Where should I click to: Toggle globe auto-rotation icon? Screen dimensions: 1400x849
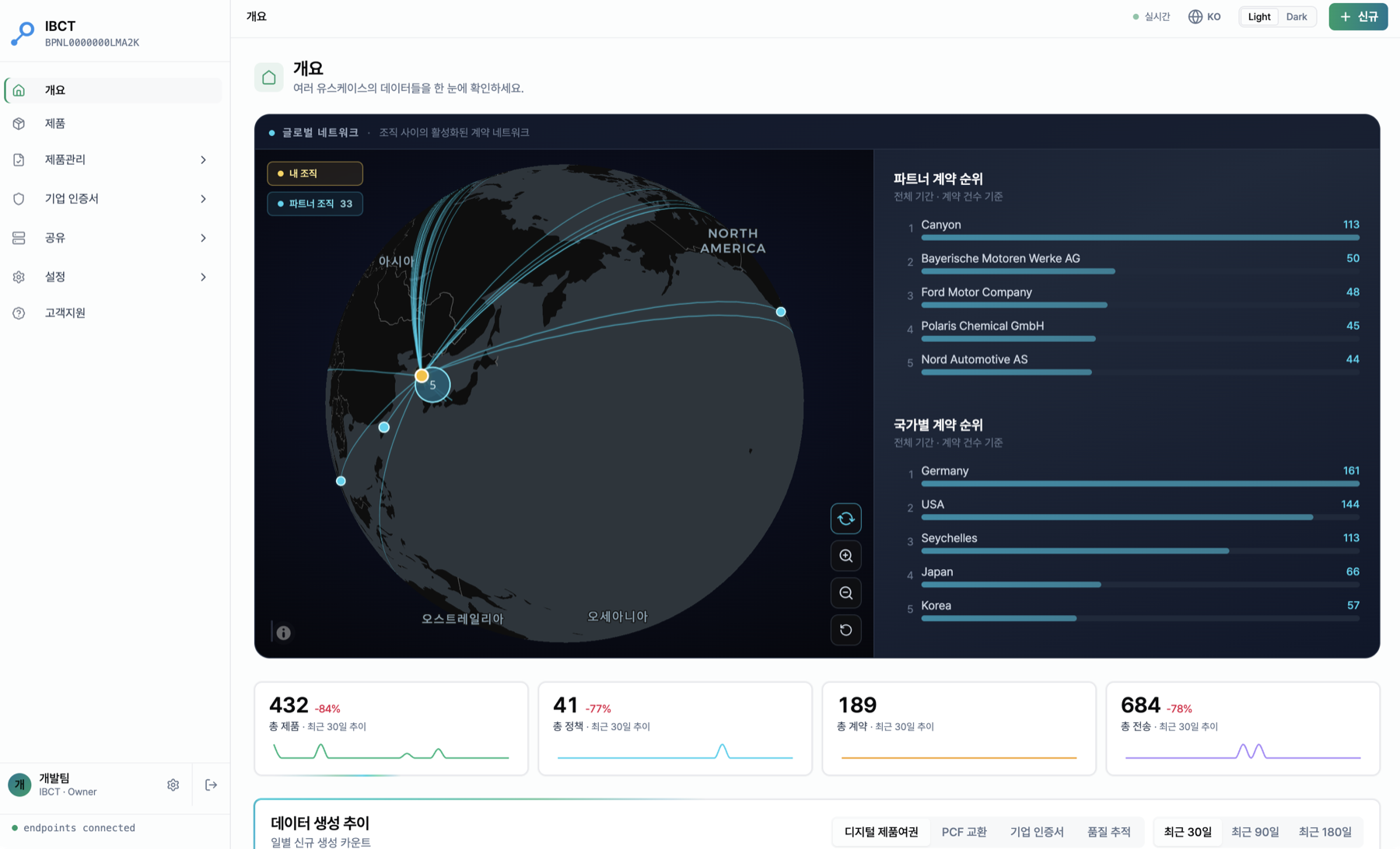[846, 519]
